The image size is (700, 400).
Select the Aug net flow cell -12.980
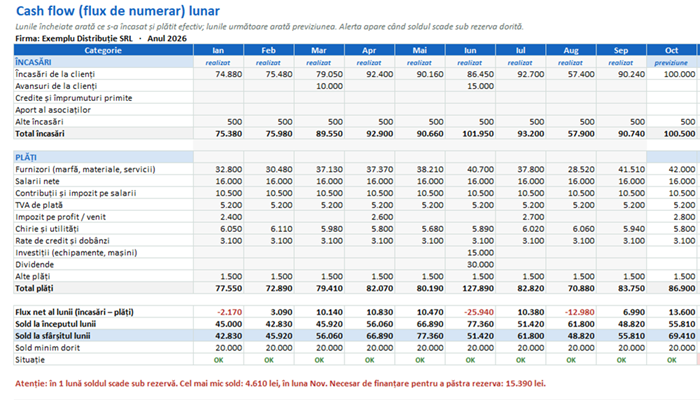tap(571, 312)
